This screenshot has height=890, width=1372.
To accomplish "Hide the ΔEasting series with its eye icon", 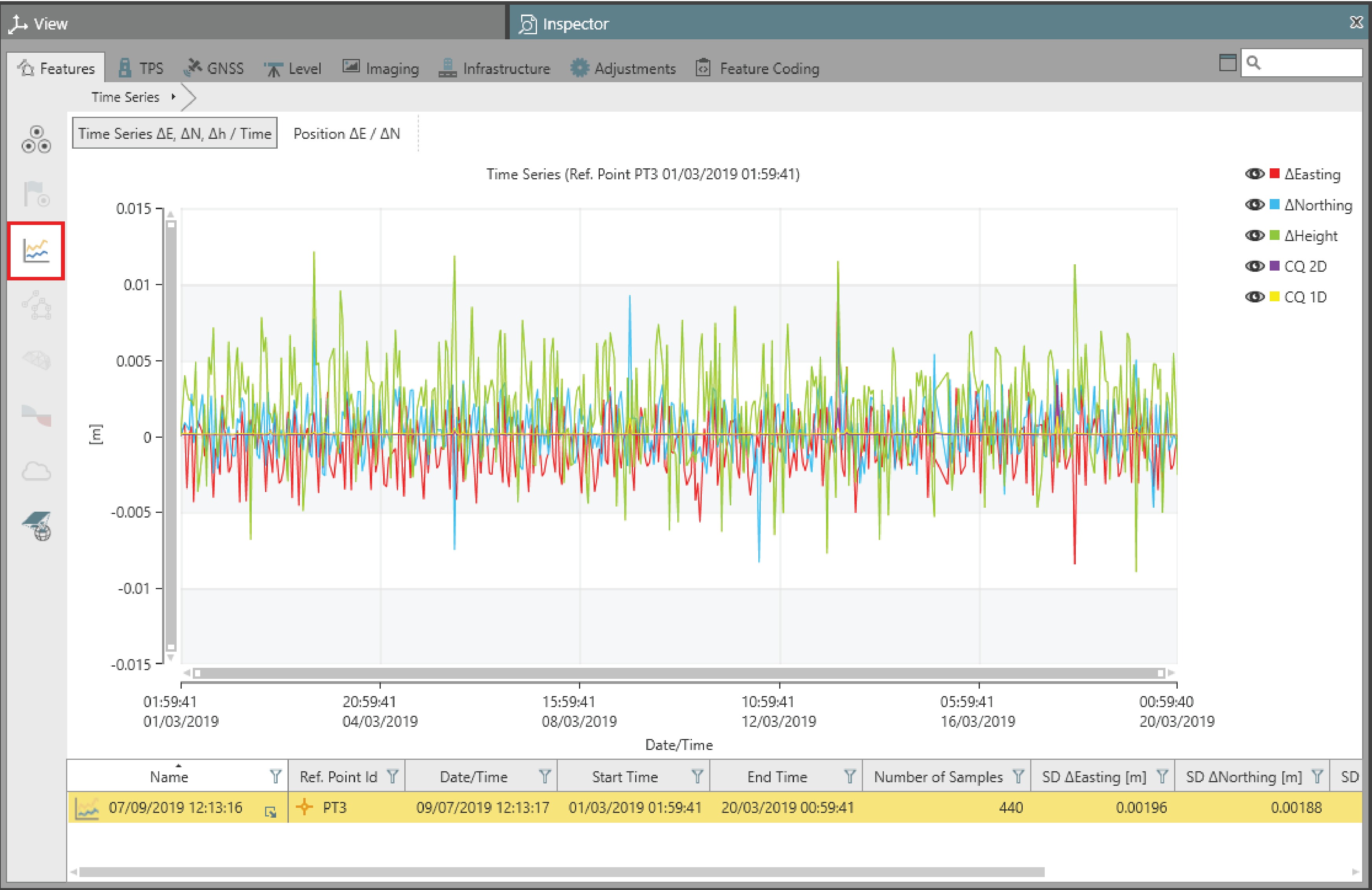I will pos(1254,174).
